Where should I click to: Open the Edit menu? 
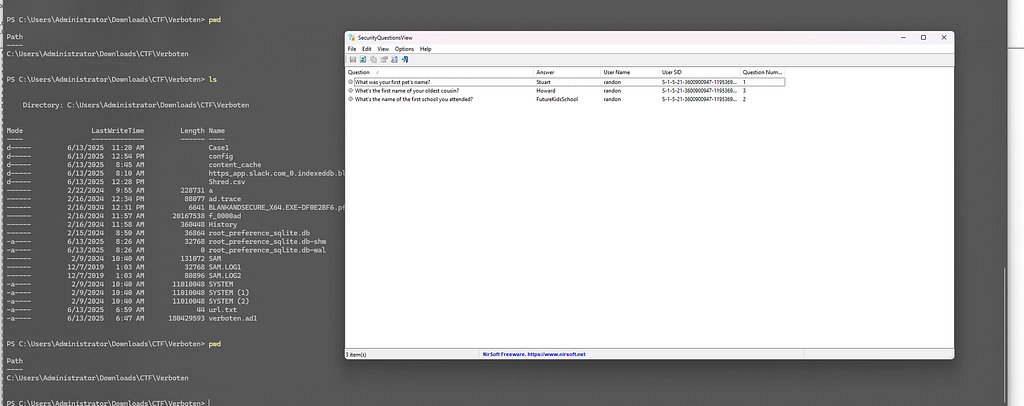pyautogui.click(x=367, y=49)
